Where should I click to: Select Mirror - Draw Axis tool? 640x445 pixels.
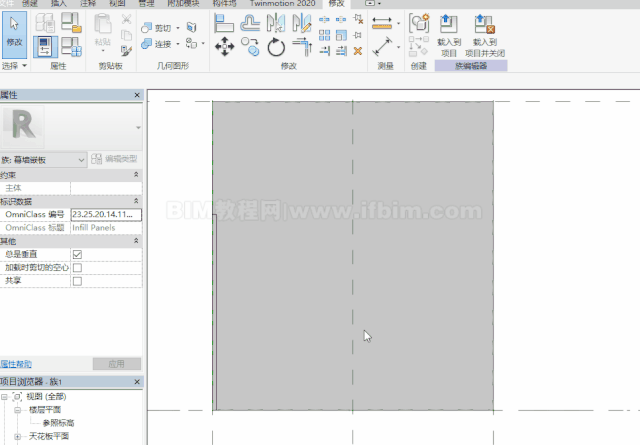pyautogui.click(x=302, y=23)
